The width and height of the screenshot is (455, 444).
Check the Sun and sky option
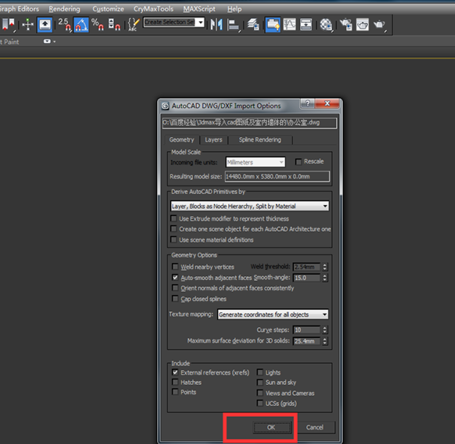click(x=260, y=382)
